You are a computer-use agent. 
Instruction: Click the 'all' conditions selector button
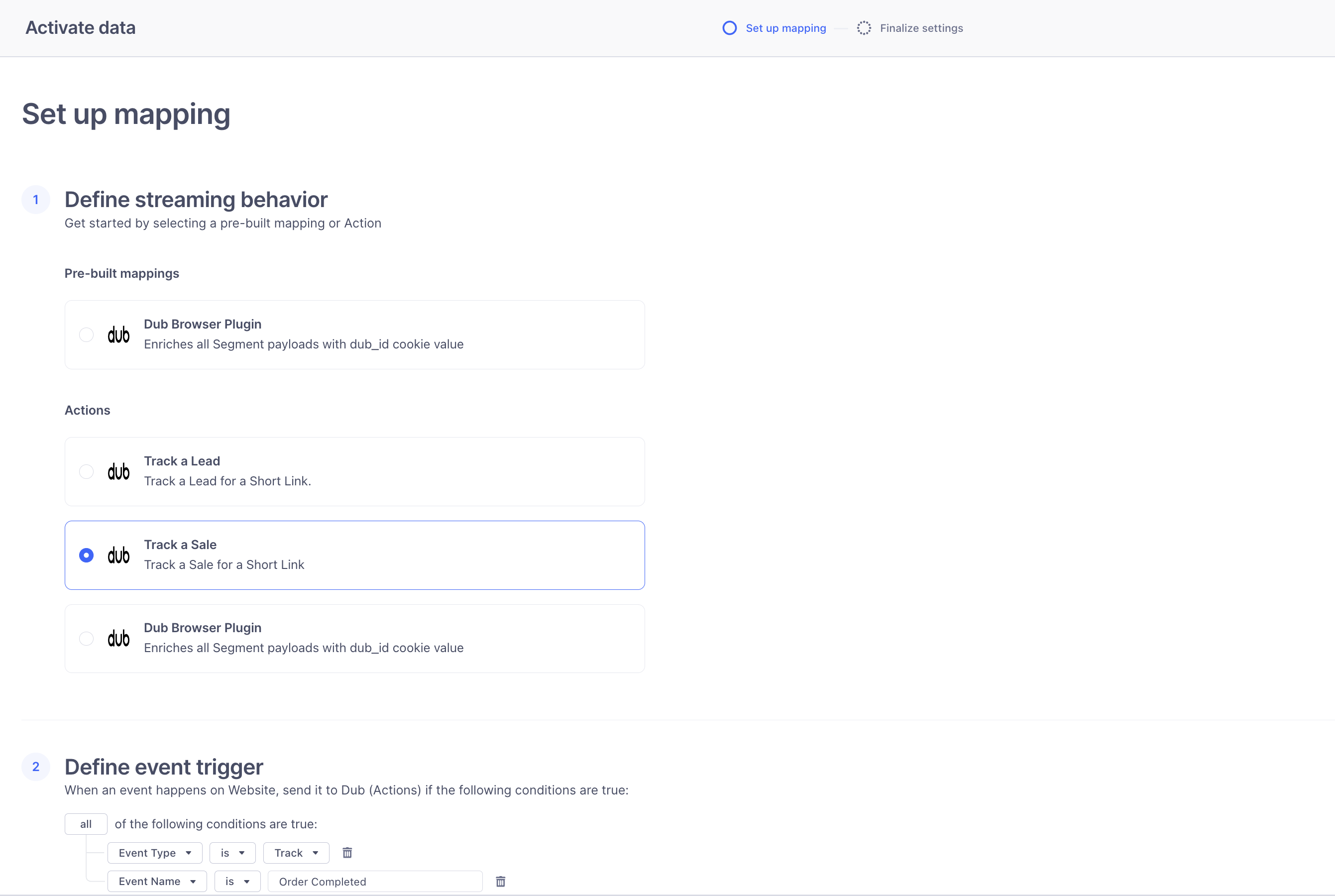pyautogui.click(x=86, y=824)
